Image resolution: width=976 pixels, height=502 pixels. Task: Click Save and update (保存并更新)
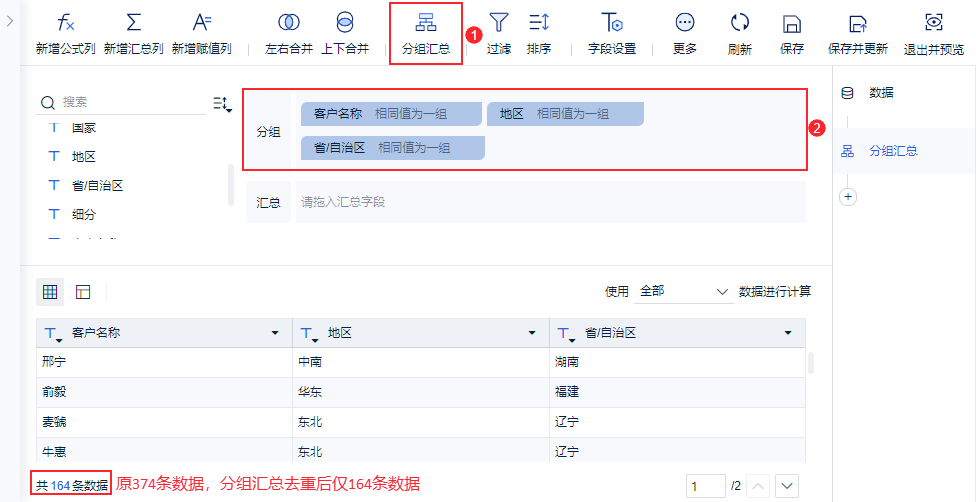point(858,34)
